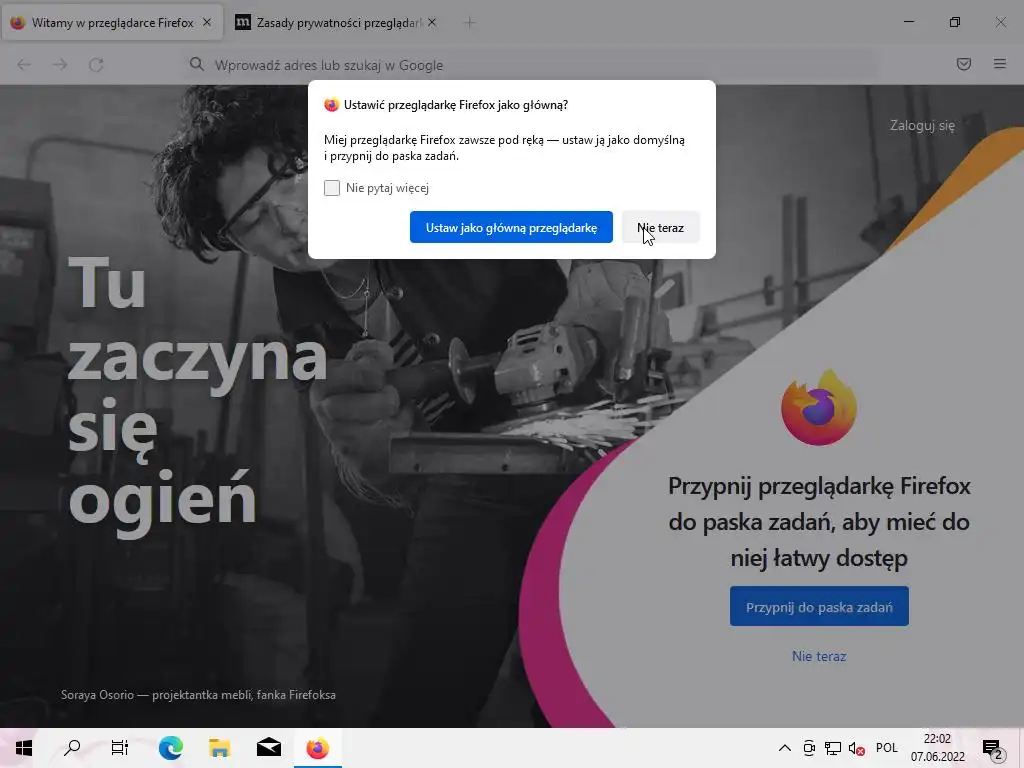Open Windows taskbar search
The width and height of the screenshot is (1024, 768).
(x=72, y=748)
